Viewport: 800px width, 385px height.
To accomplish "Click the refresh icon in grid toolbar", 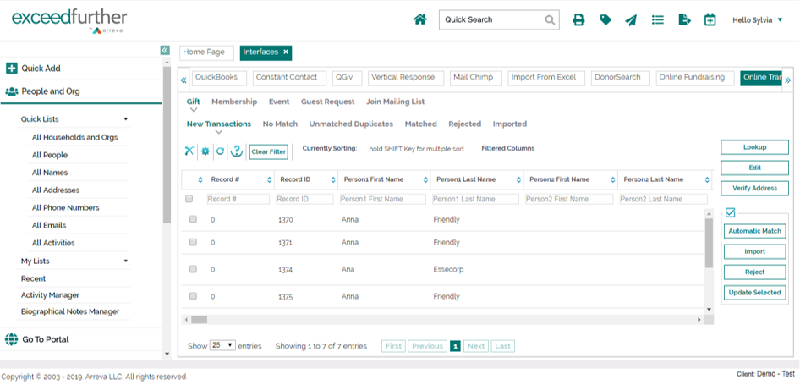I will click(x=220, y=151).
